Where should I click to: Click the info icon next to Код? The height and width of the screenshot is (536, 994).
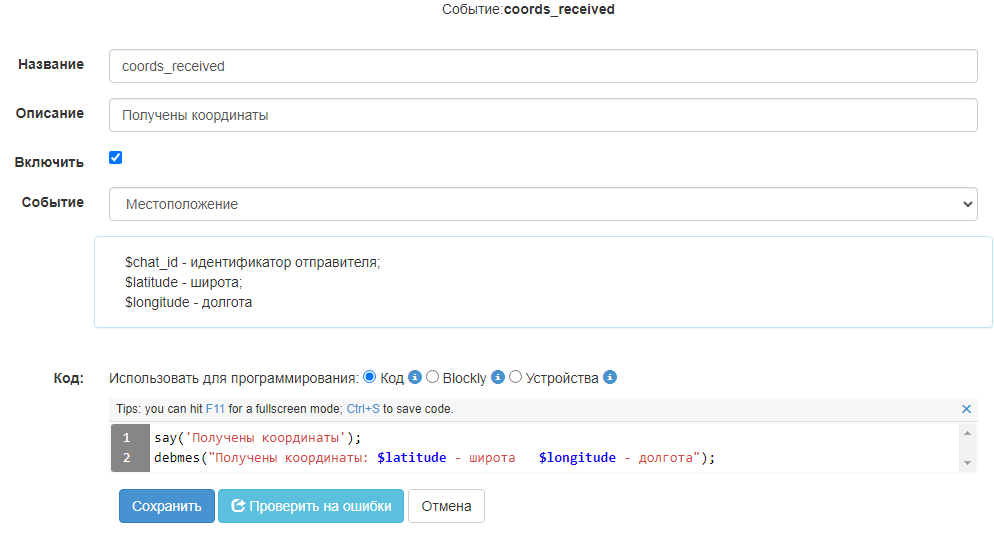coord(415,378)
